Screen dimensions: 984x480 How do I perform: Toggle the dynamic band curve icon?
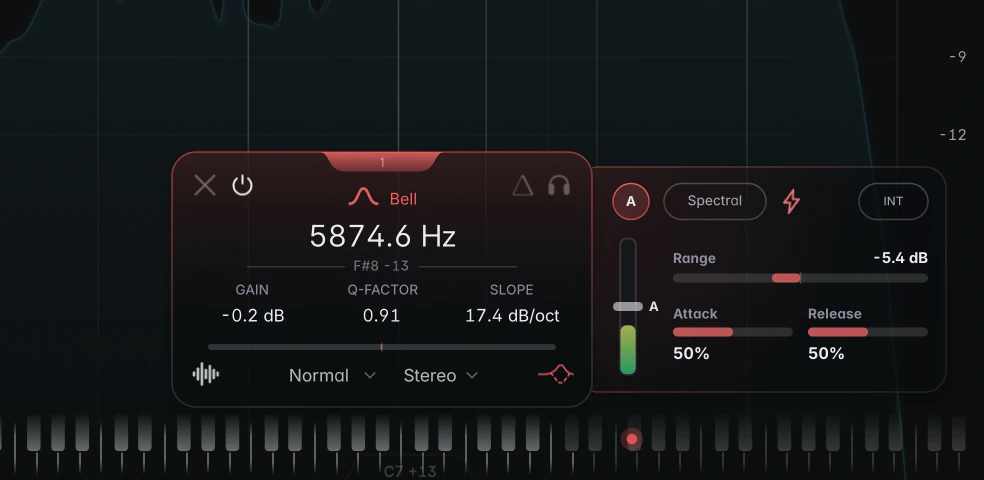[556, 375]
